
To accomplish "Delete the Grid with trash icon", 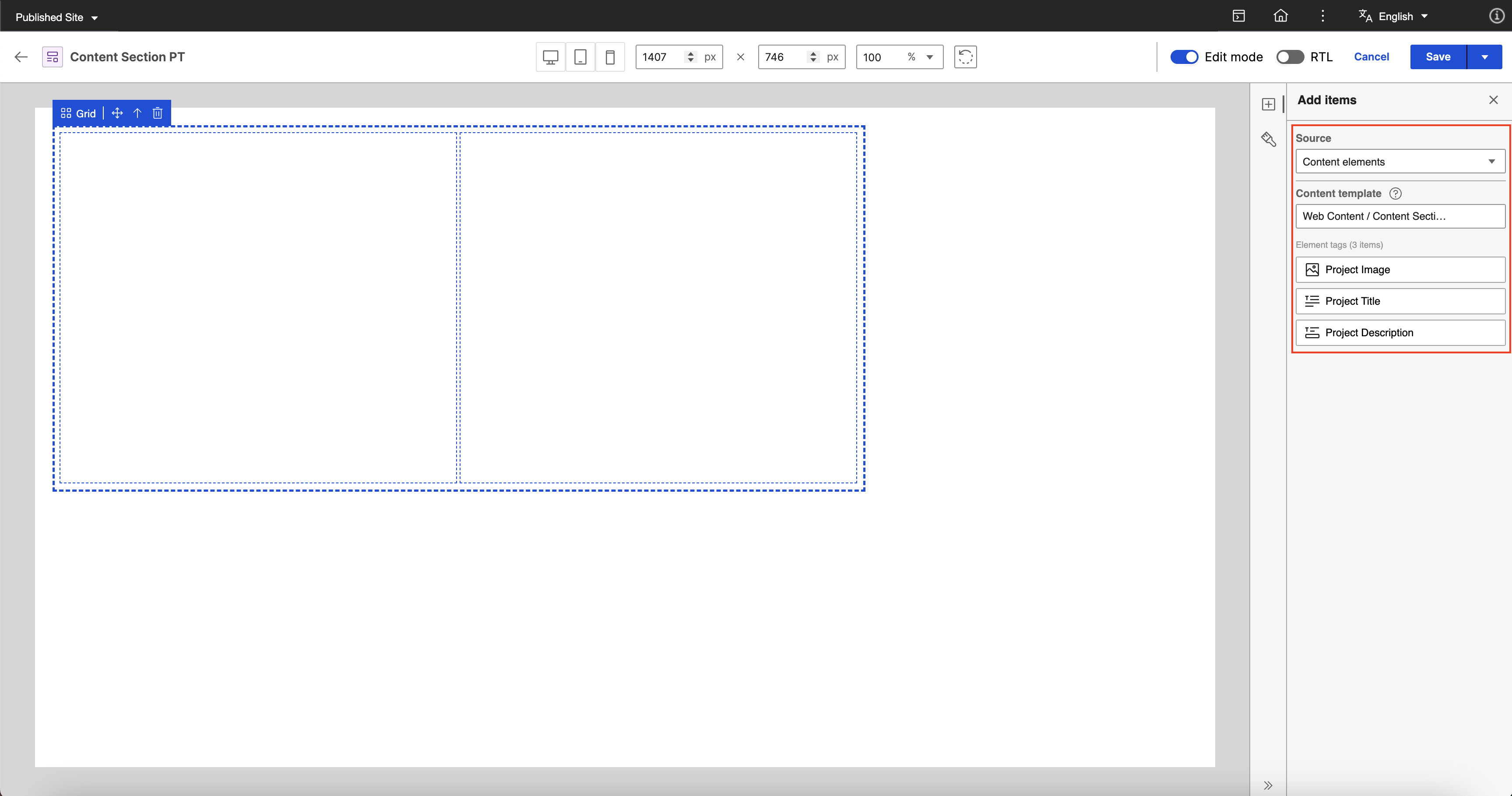I will [157, 113].
